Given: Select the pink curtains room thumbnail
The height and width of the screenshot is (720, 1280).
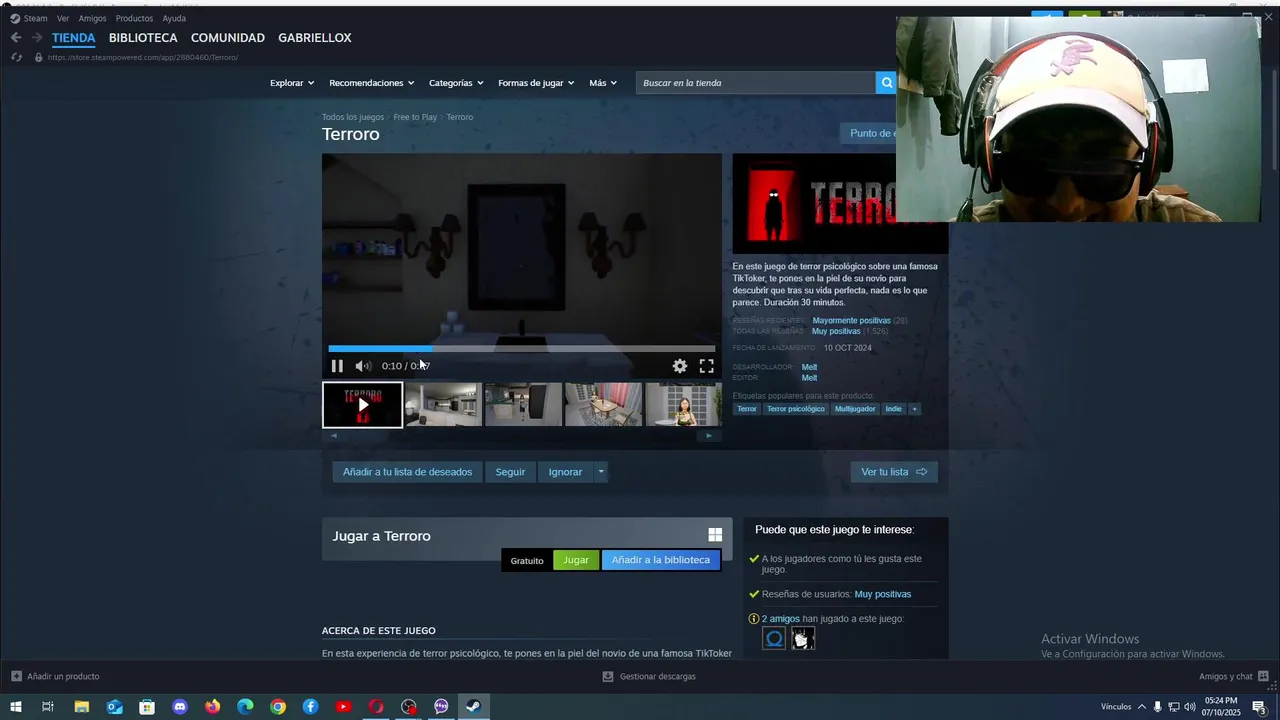Looking at the screenshot, I should (604, 405).
